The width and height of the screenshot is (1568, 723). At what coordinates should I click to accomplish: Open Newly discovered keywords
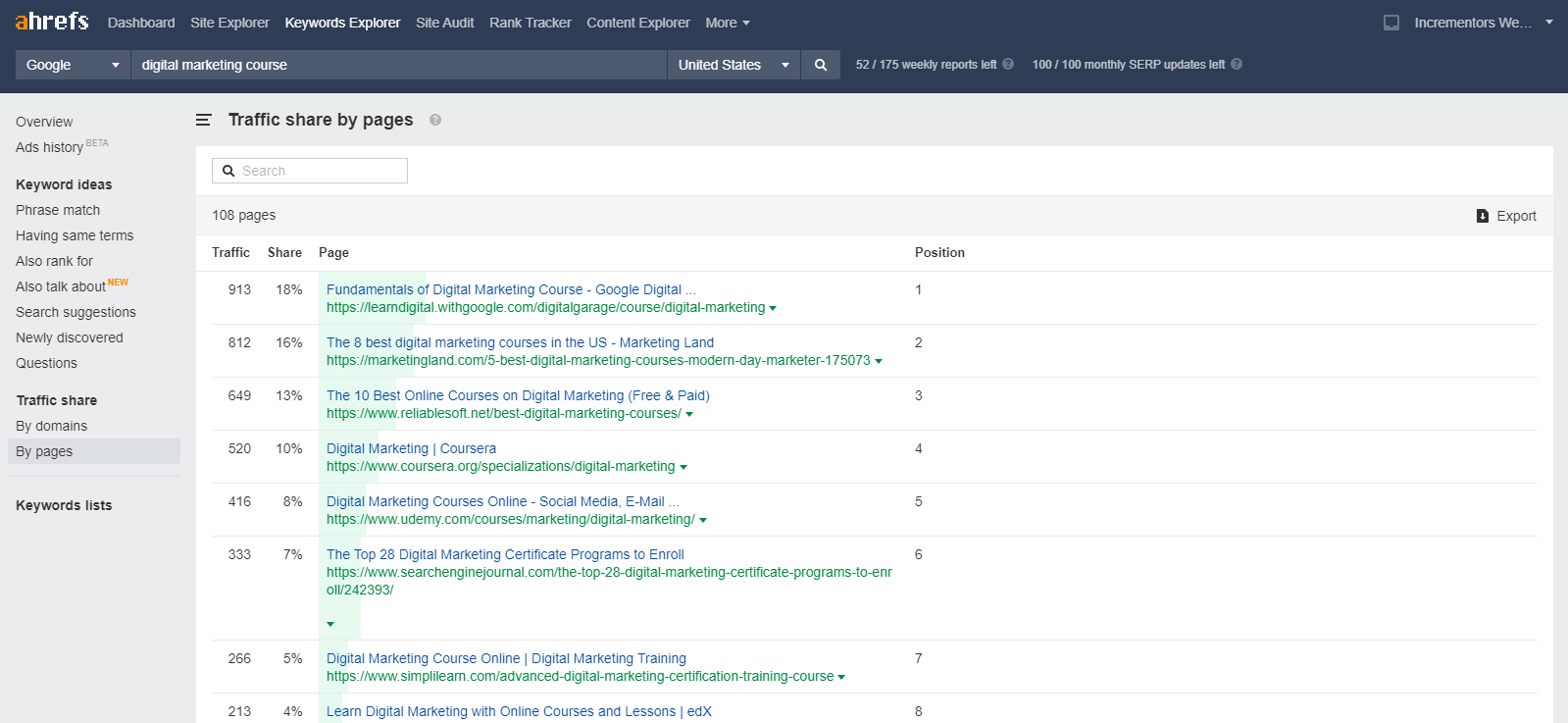pos(70,337)
